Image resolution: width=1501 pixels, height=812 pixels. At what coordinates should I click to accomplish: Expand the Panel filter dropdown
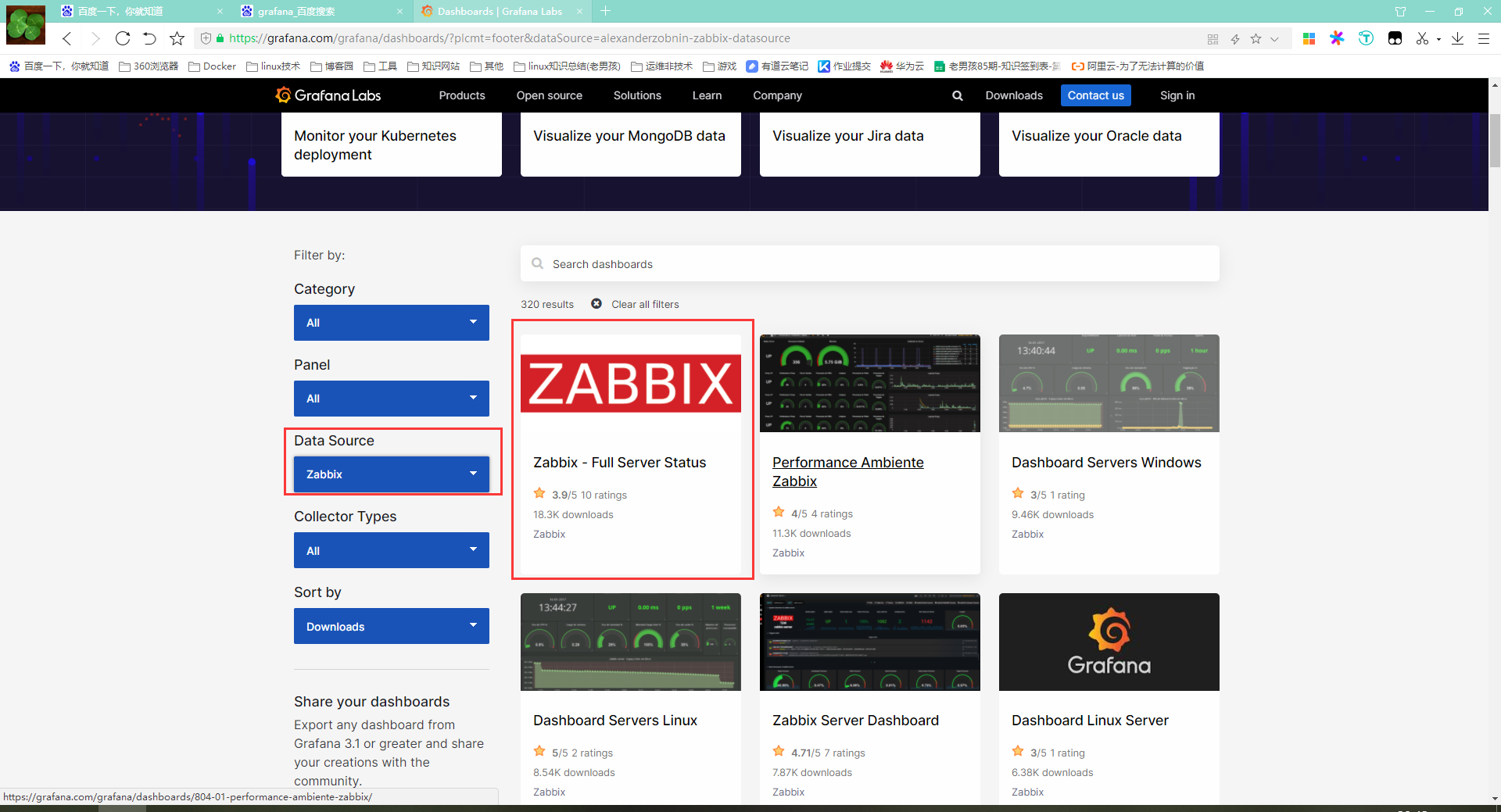[392, 399]
